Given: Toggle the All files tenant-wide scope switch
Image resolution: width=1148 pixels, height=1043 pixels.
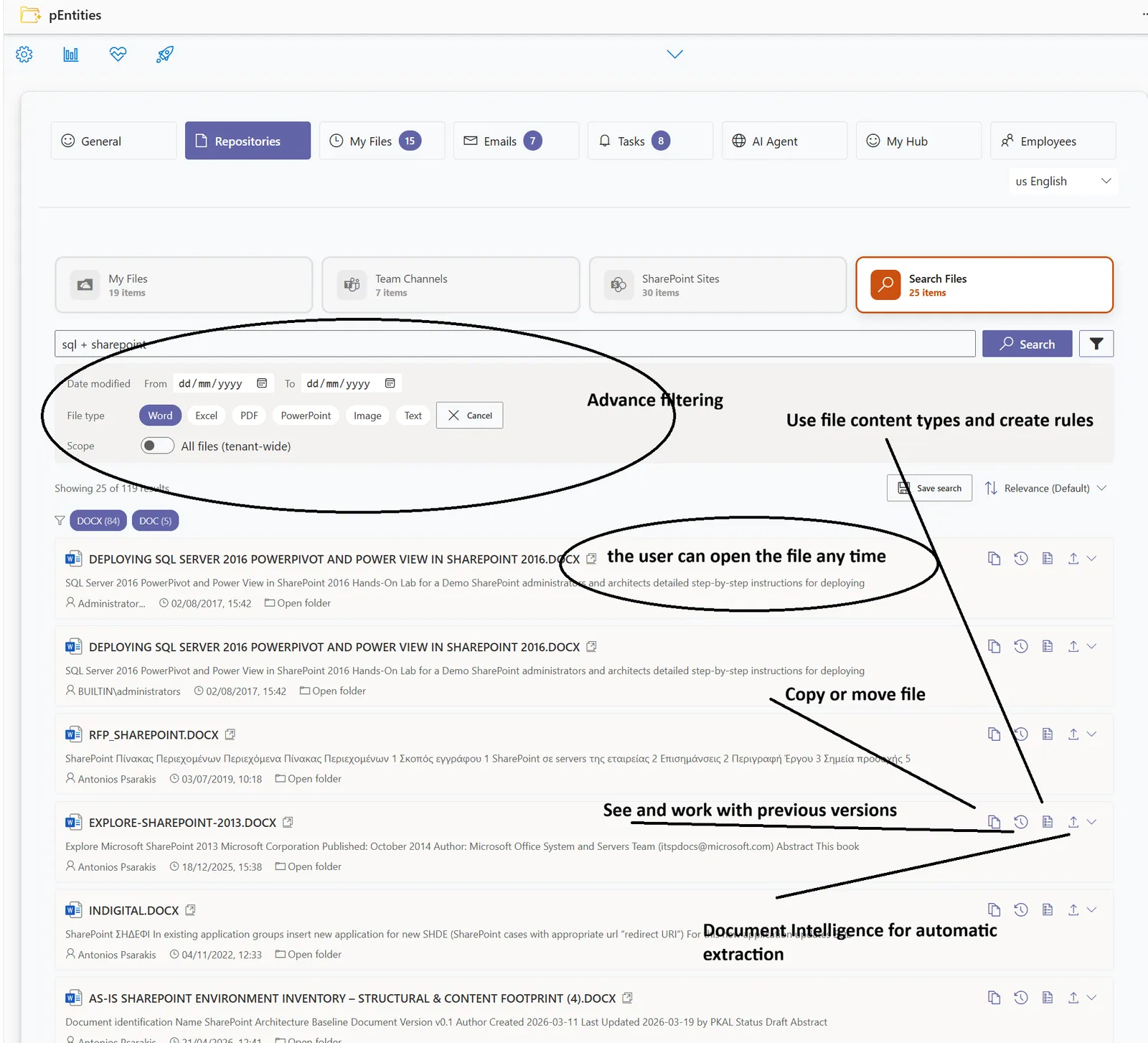Looking at the screenshot, I should tap(158, 446).
